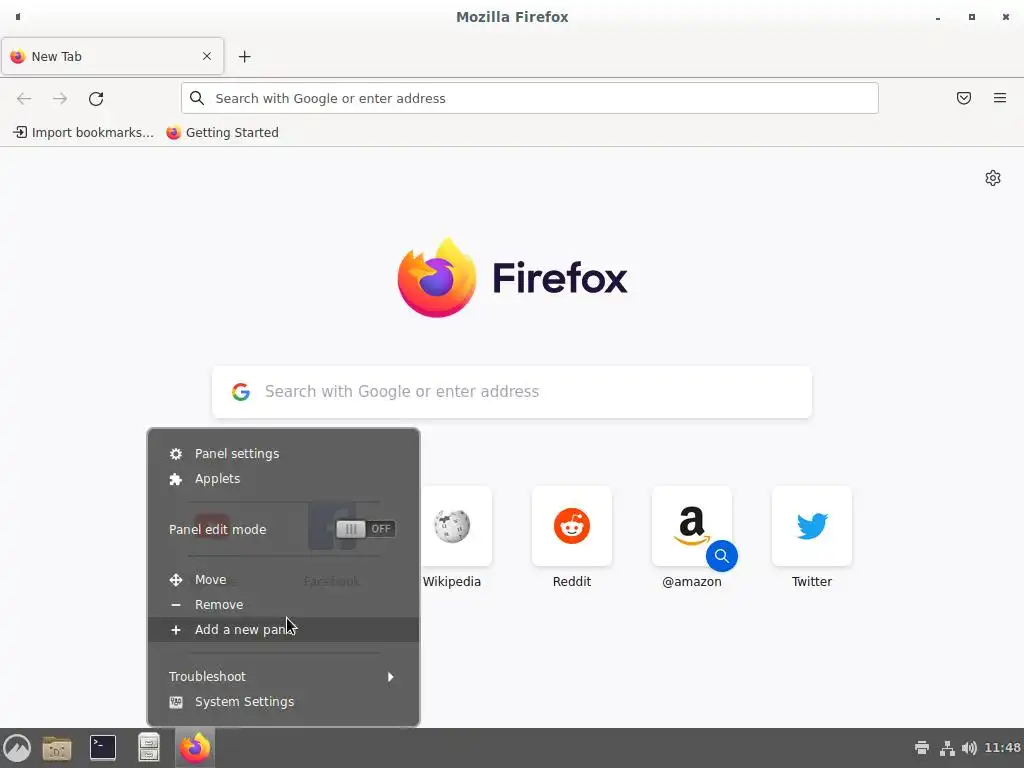Open the network applet in tray
This screenshot has height=768, width=1024.
pos(947,748)
